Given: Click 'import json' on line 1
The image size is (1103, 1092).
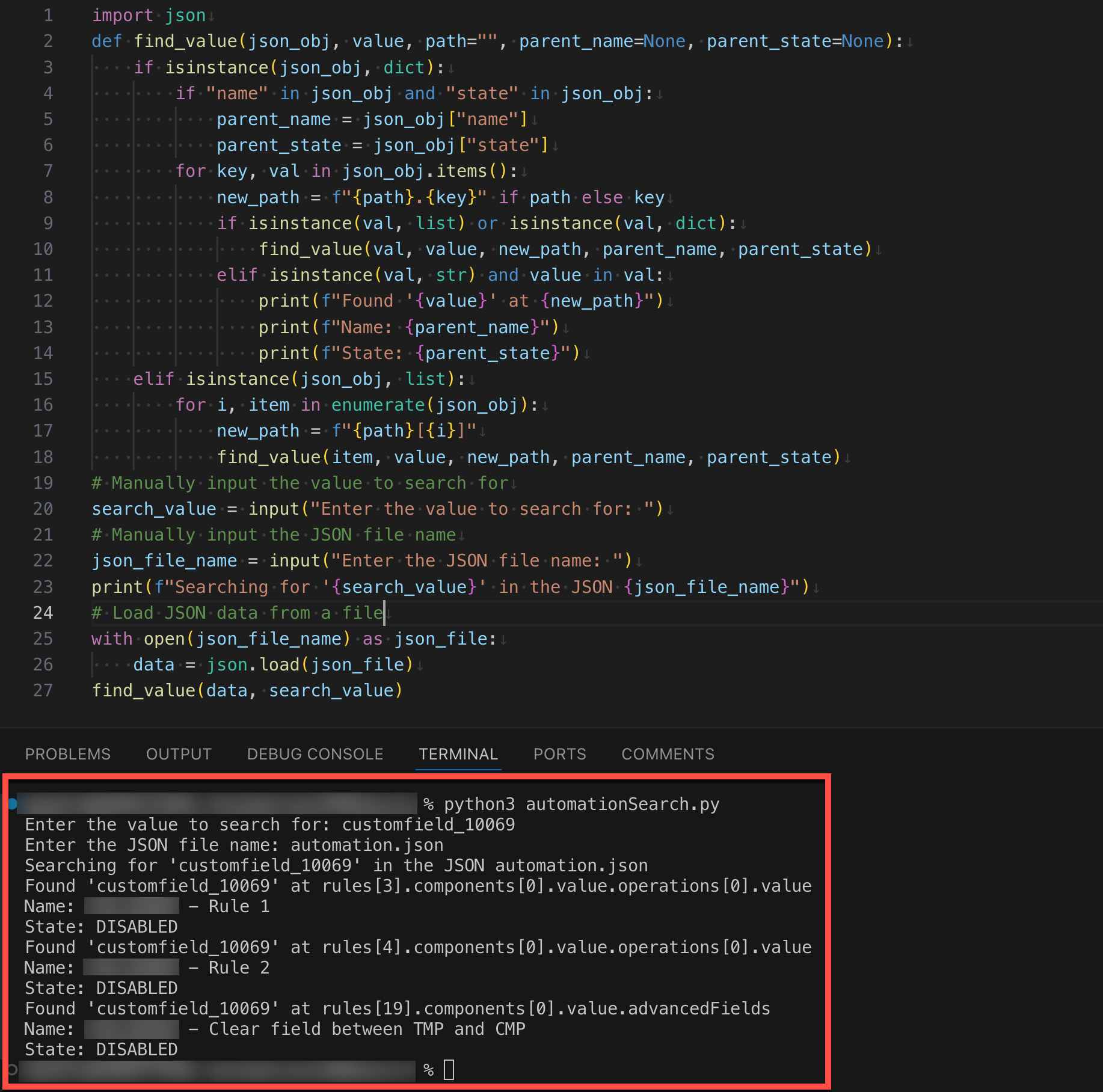Looking at the screenshot, I should pyautogui.click(x=149, y=15).
